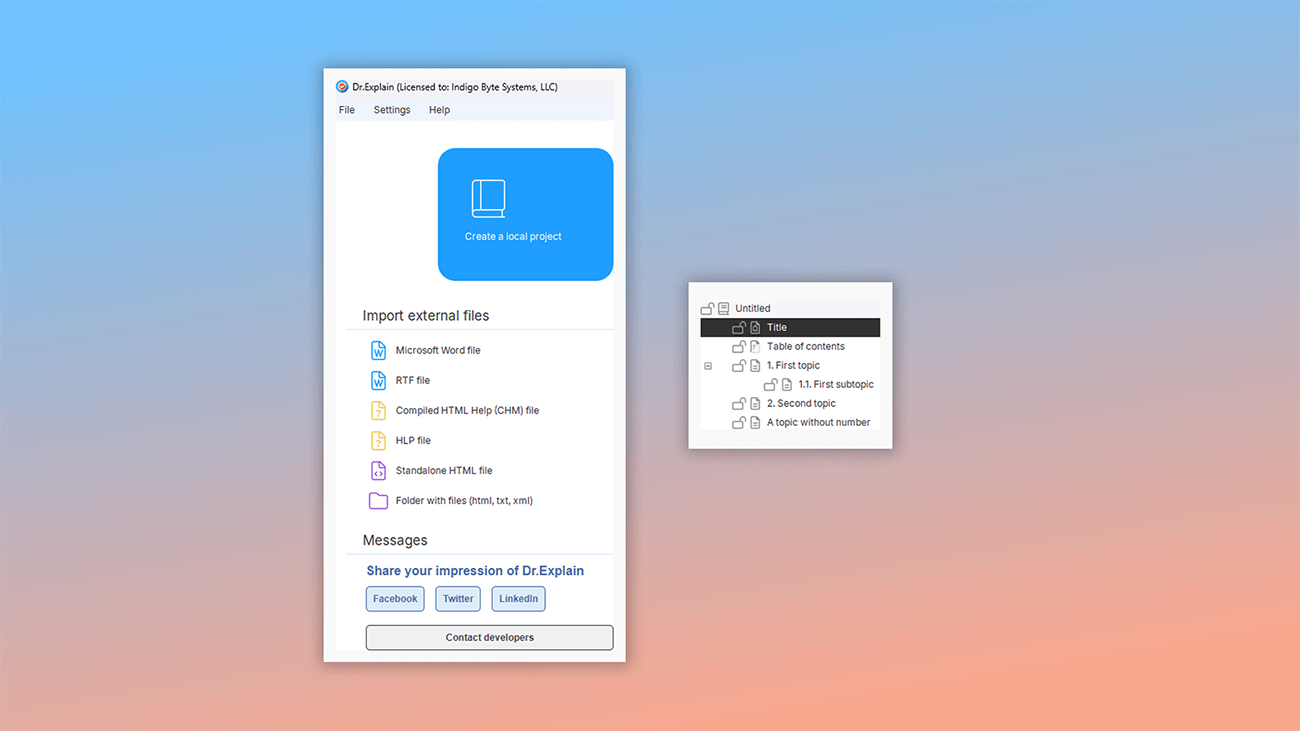1300x731 pixels.
Task: Toggle the lock next to A topic without number
Action: tap(739, 422)
